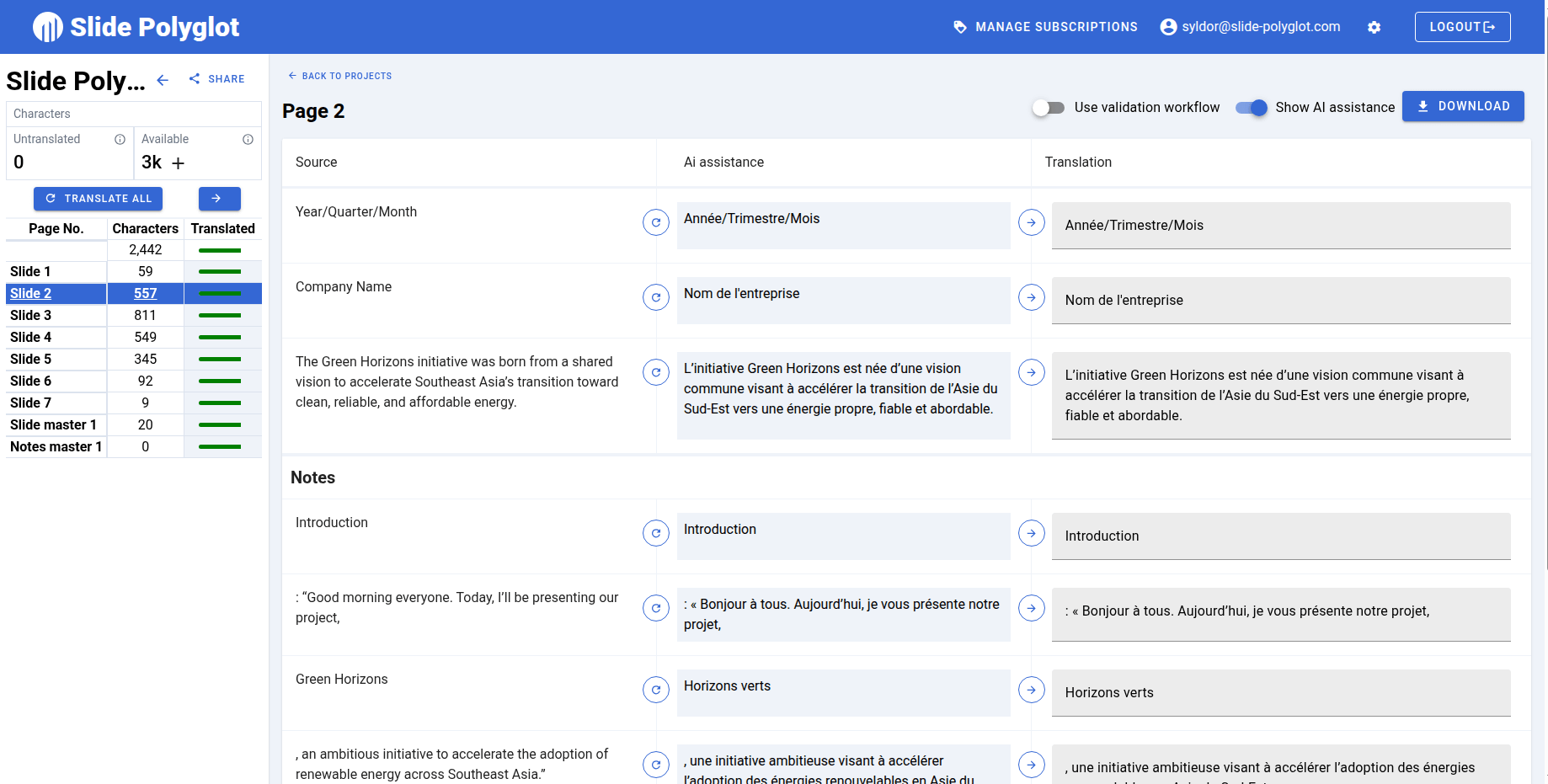Regenerate AI suggestion for Company Name row
Viewport: 1548px width, 784px height.
[655, 297]
